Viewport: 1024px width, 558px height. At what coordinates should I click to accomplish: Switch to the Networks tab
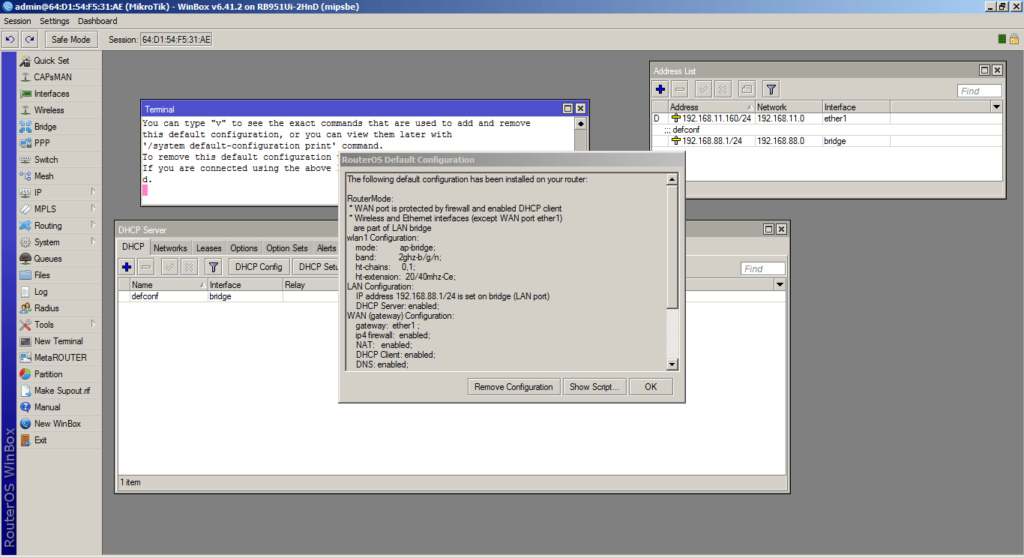[x=170, y=248]
